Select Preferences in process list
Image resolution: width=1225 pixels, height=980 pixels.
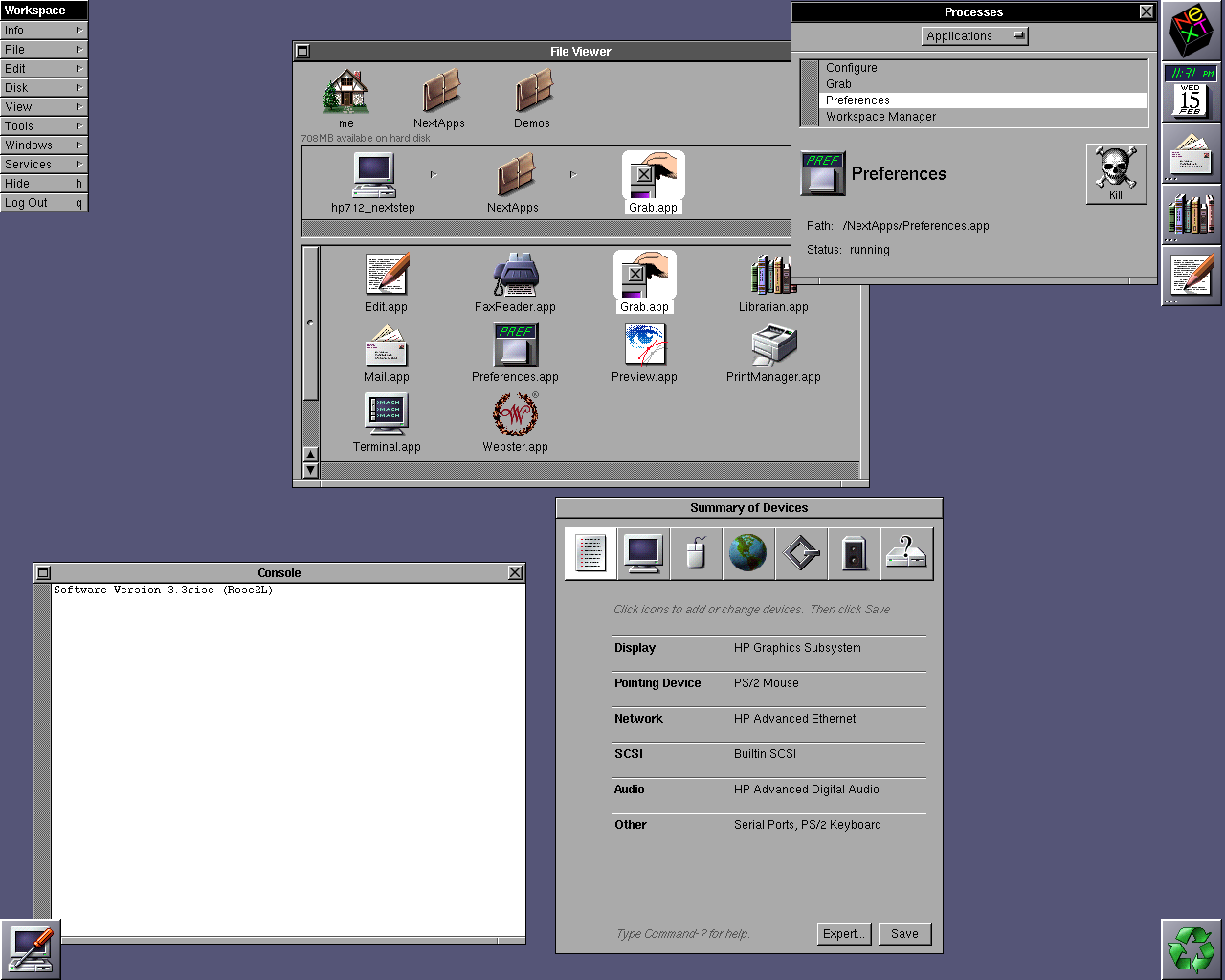[x=984, y=100]
